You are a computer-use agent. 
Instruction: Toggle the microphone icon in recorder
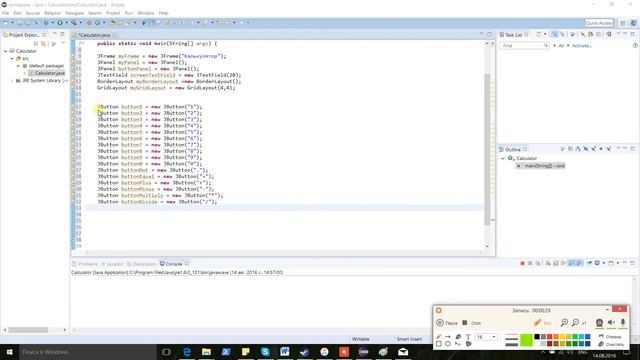[x=623, y=323]
